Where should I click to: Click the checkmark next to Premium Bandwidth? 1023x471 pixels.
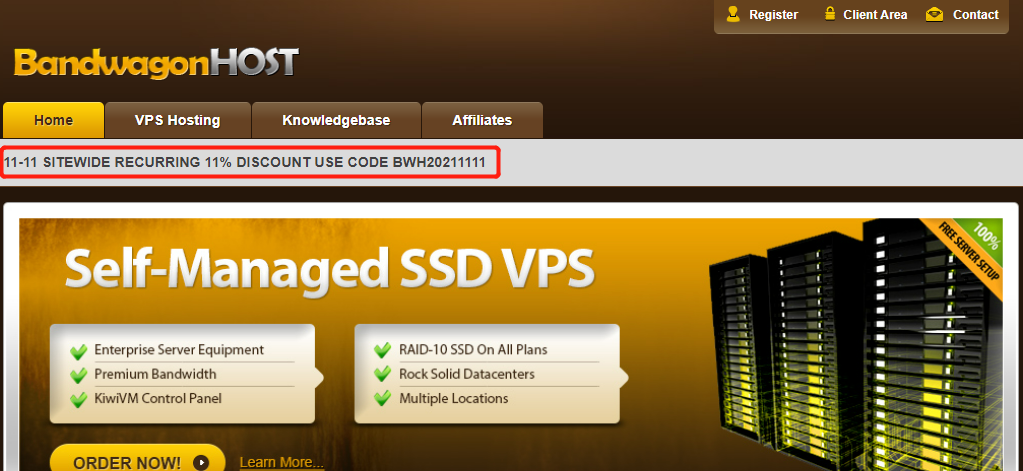(78, 375)
